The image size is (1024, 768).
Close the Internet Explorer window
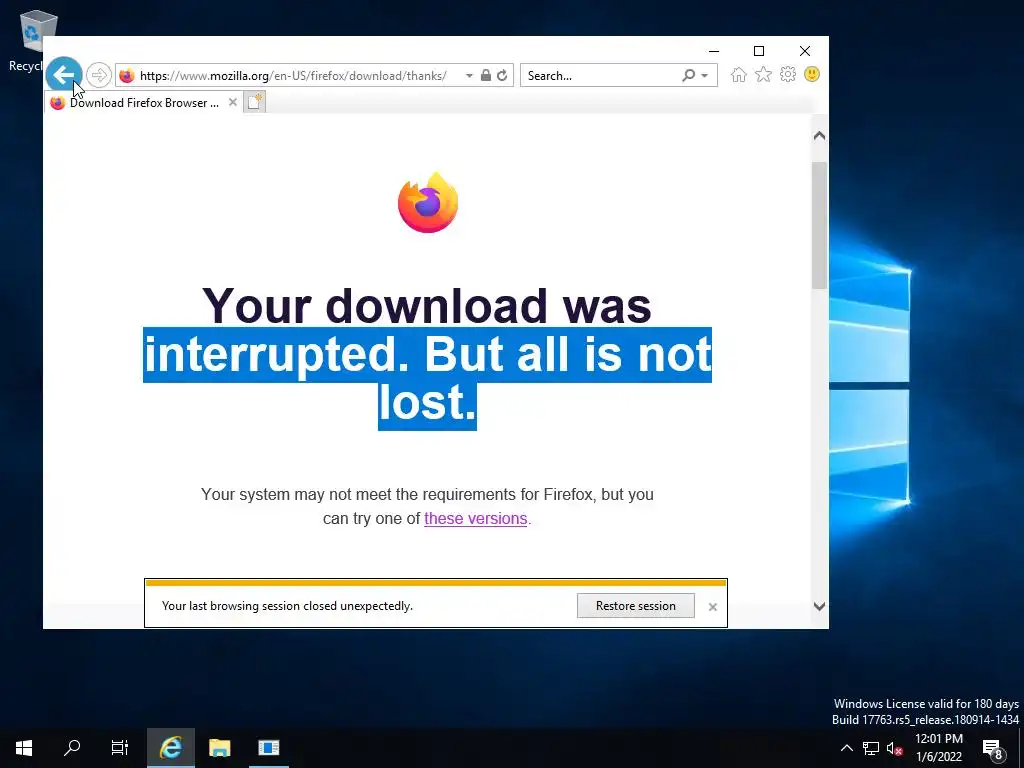click(805, 51)
